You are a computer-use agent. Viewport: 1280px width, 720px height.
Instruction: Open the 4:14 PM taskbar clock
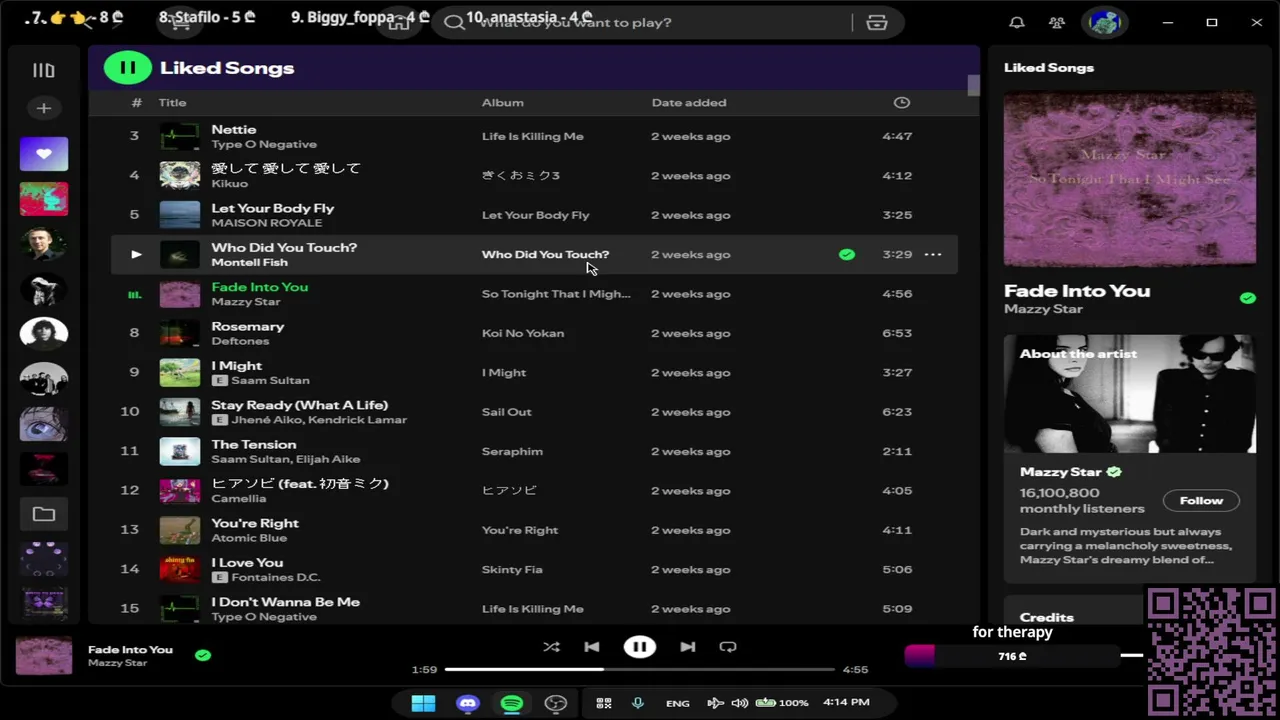tap(846, 702)
